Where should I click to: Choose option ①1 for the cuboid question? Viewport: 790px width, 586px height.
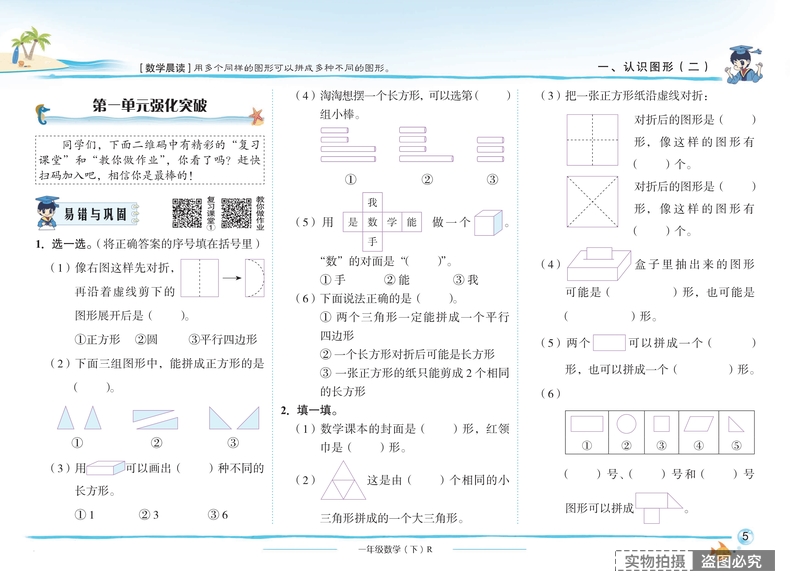tap(85, 514)
